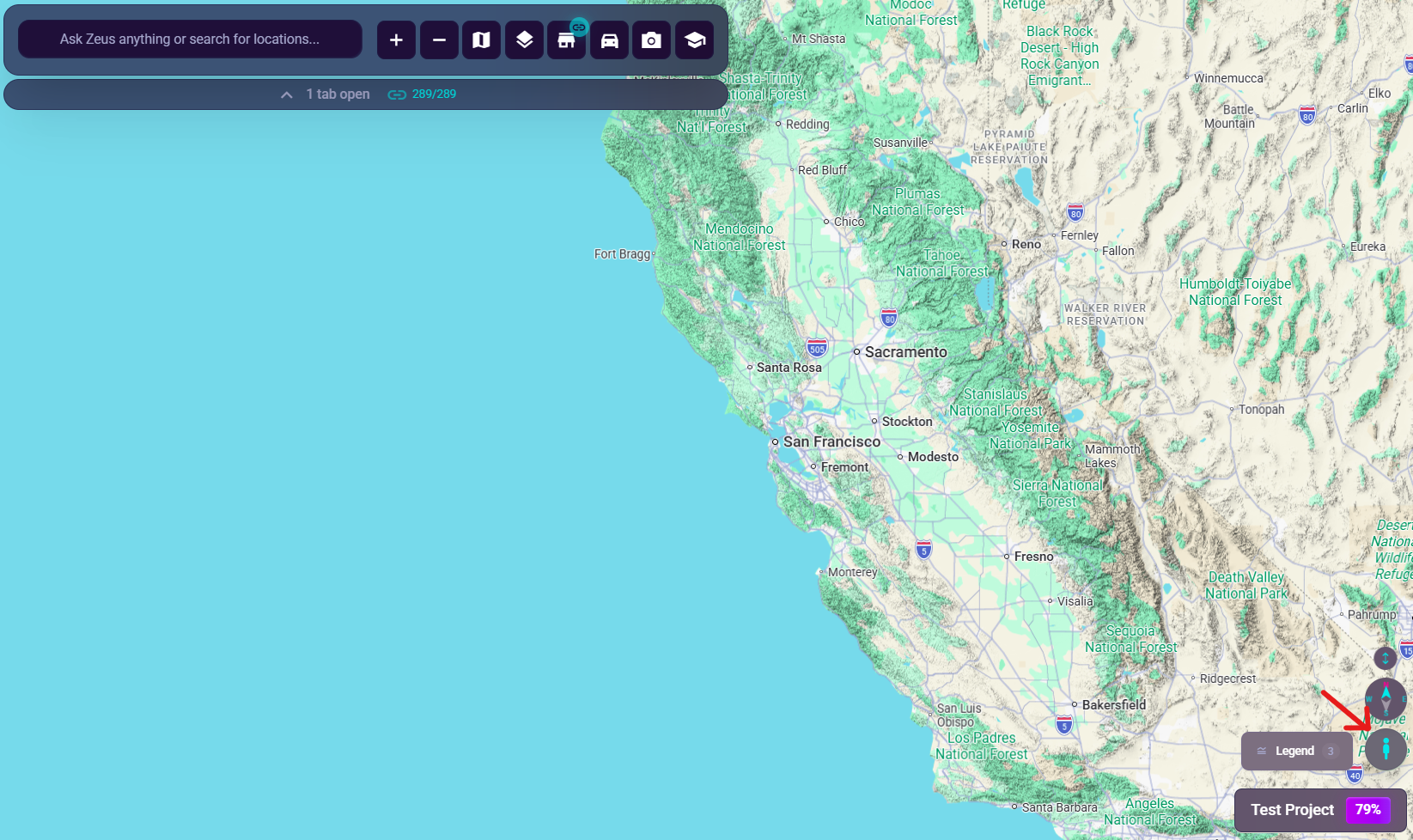Click the Santa Barbara label

(1059, 807)
